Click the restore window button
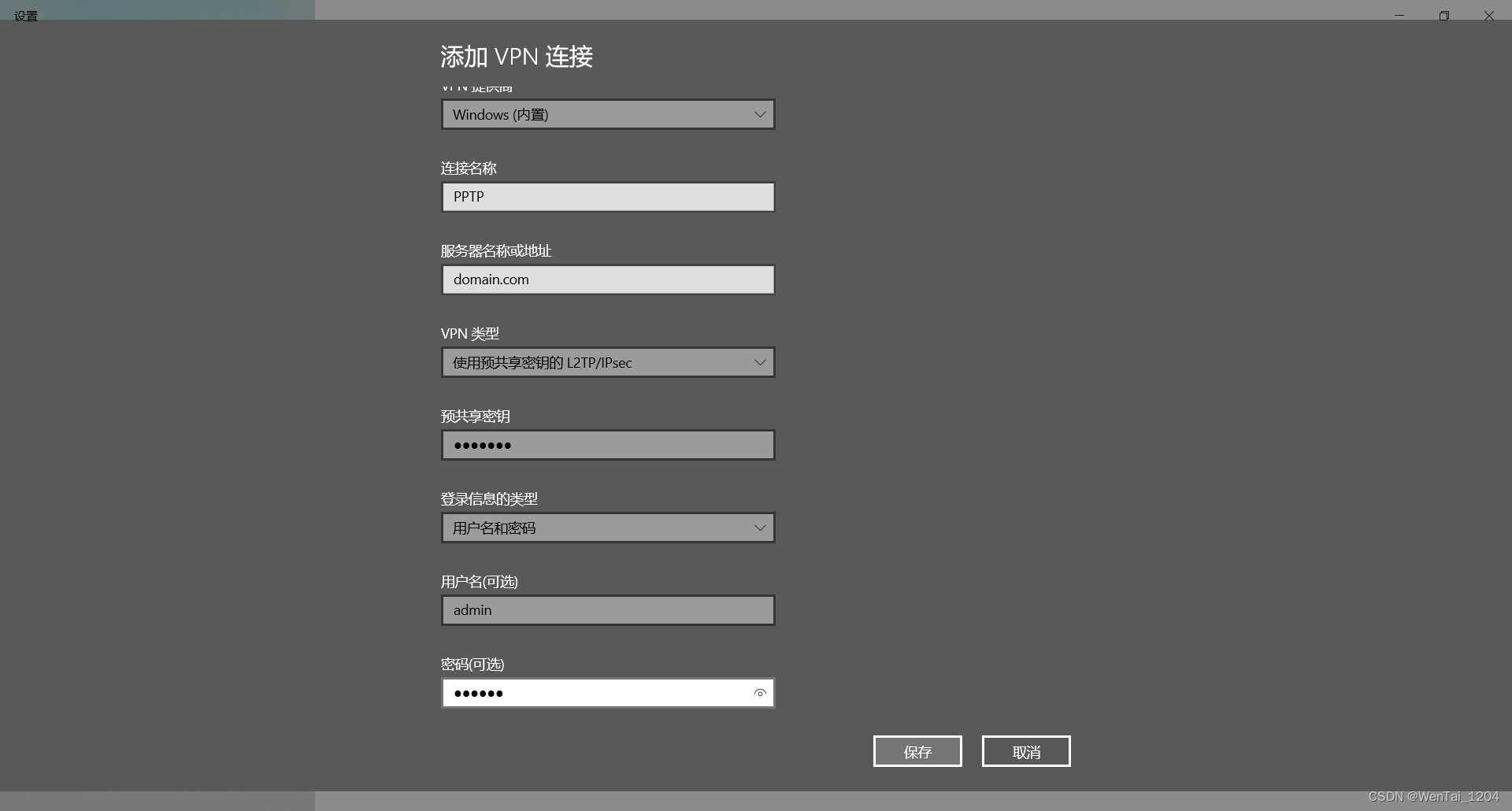1512x811 pixels. [1443, 15]
